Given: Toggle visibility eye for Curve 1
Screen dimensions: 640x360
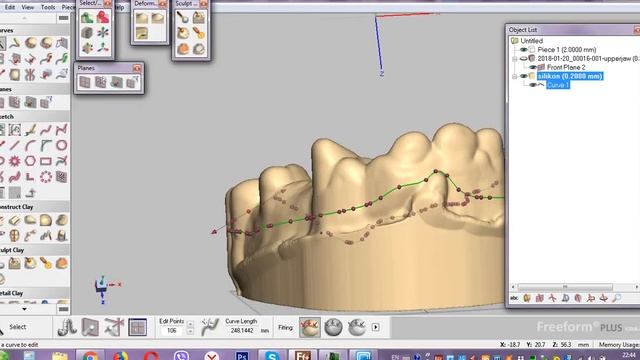Looking at the screenshot, I should coord(533,85).
